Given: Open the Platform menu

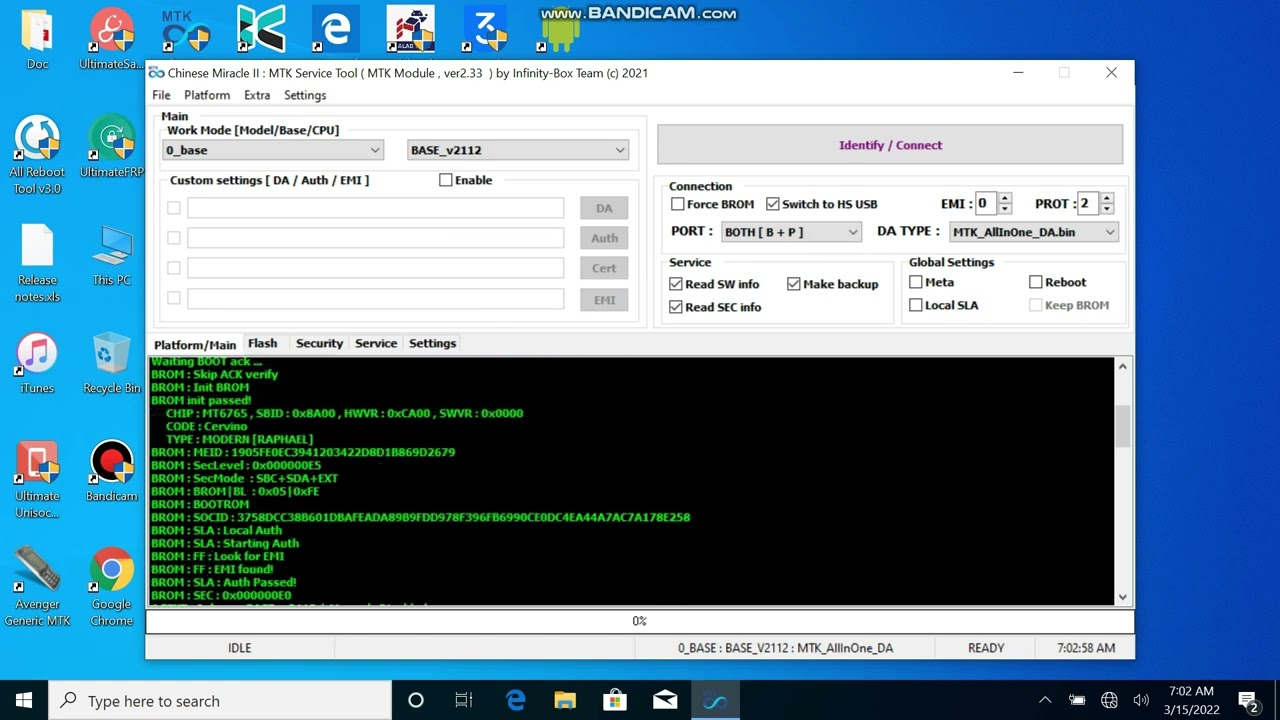Looking at the screenshot, I should [207, 95].
